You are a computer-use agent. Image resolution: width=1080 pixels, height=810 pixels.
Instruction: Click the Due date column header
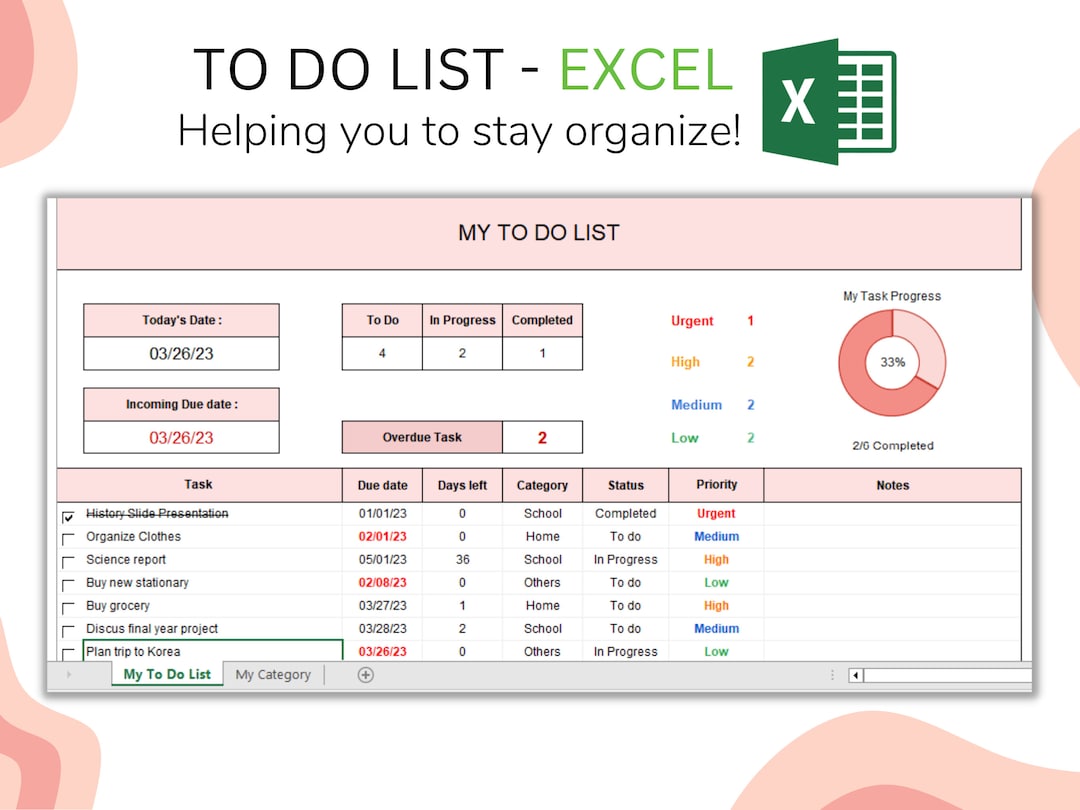382,485
